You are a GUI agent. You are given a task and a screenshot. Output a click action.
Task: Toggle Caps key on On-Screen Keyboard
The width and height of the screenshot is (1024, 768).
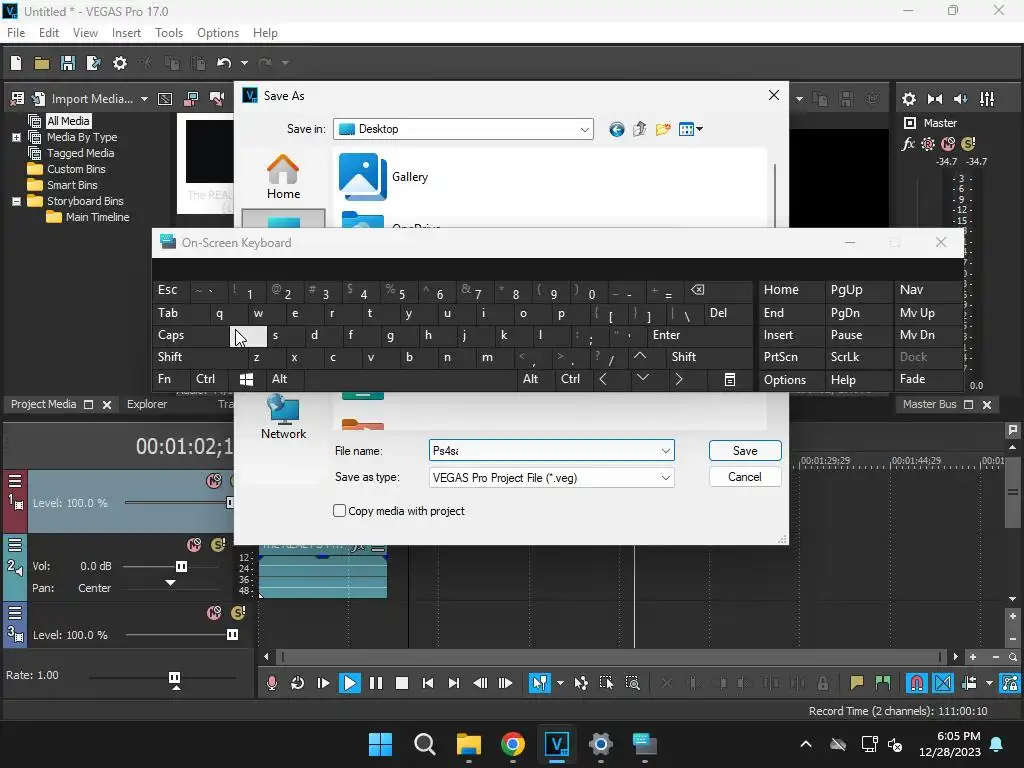point(191,335)
